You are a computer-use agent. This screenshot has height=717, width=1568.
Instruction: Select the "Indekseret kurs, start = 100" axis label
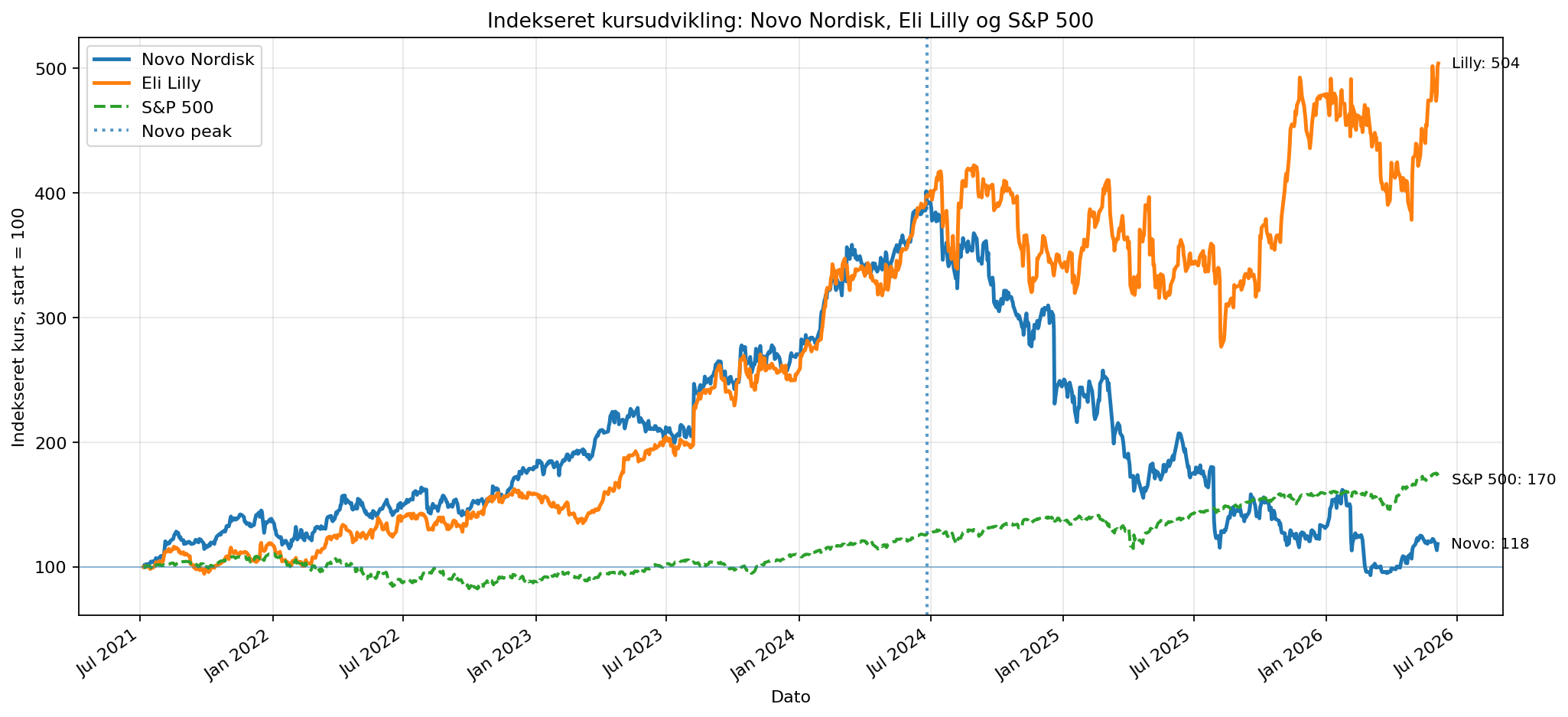(18, 326)
